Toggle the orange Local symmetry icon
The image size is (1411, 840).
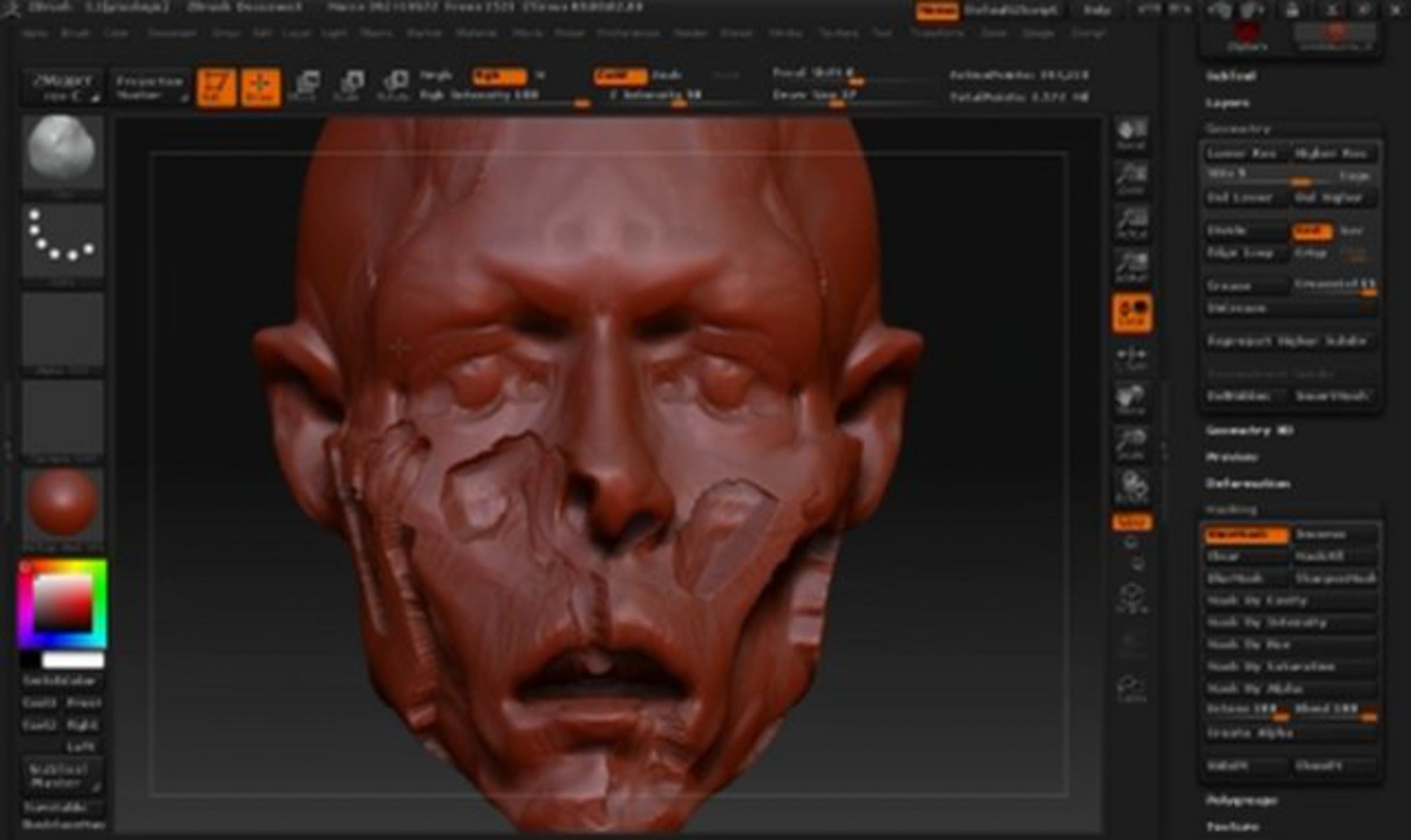(1131, 312)
